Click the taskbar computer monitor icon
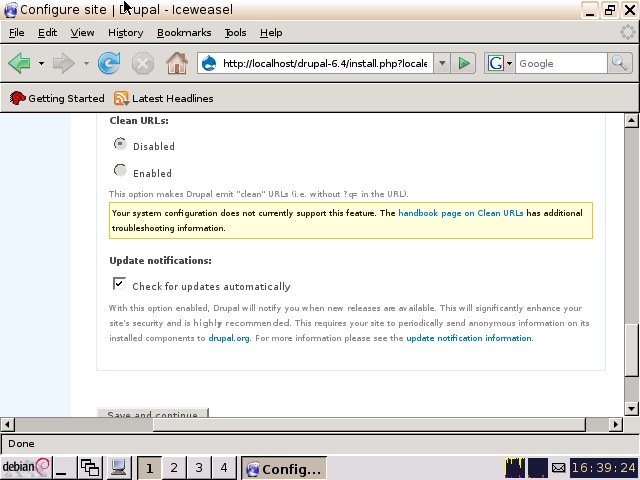 coord(119,468)
